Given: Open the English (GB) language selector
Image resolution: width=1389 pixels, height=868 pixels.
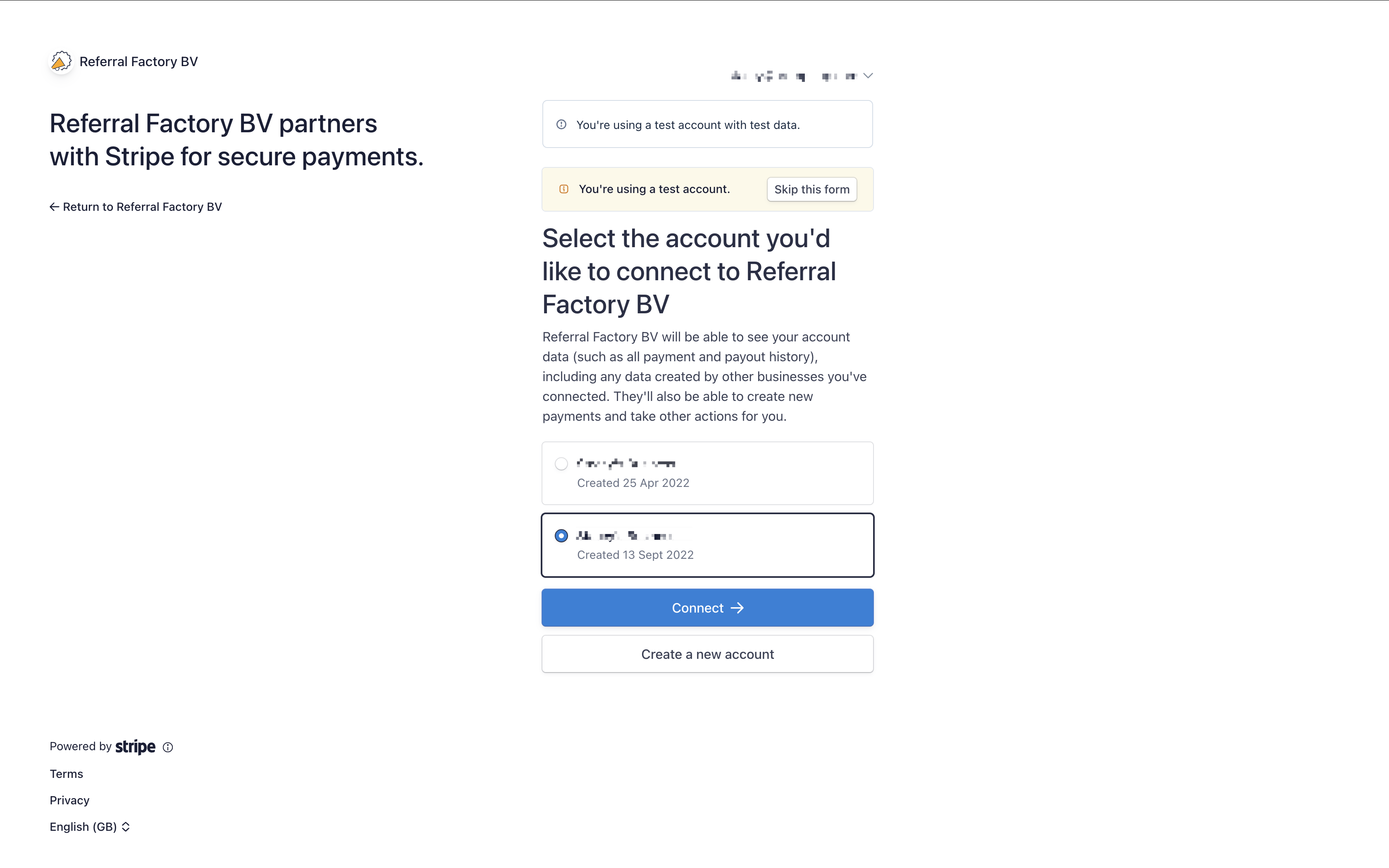Looking at the screenshot, I should [x=83, y=827].
